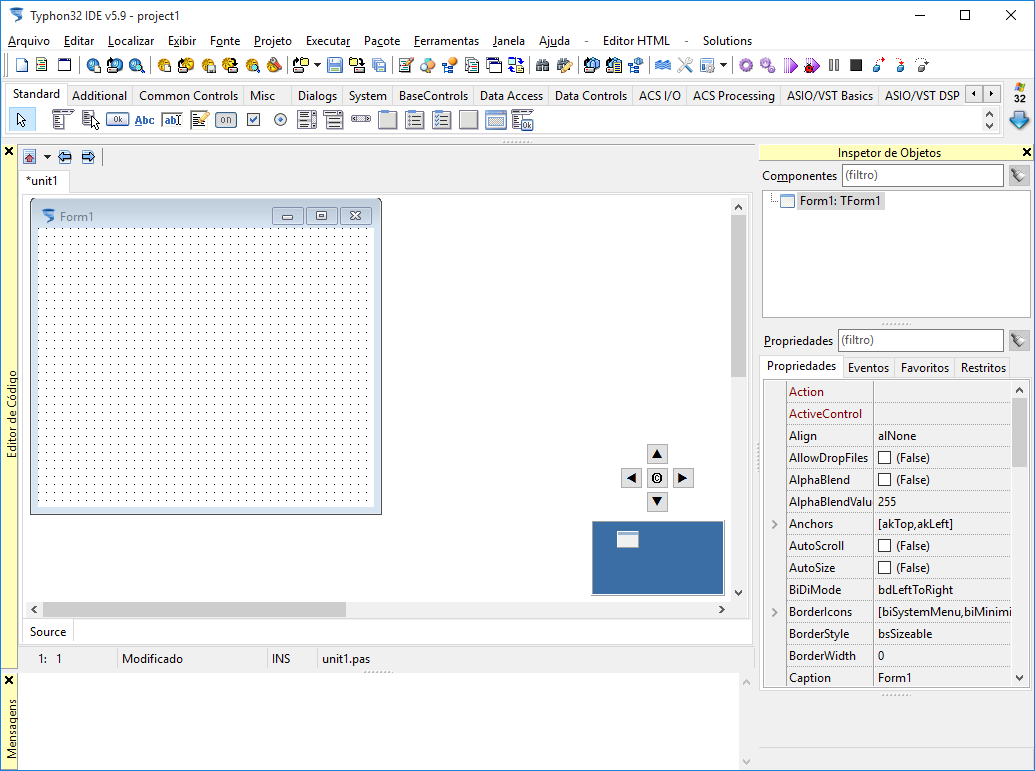Image resolution: width=1035 pixels, height=771 pixels.
Task: Click the Componentes filter field
Action: coord(922,176)
